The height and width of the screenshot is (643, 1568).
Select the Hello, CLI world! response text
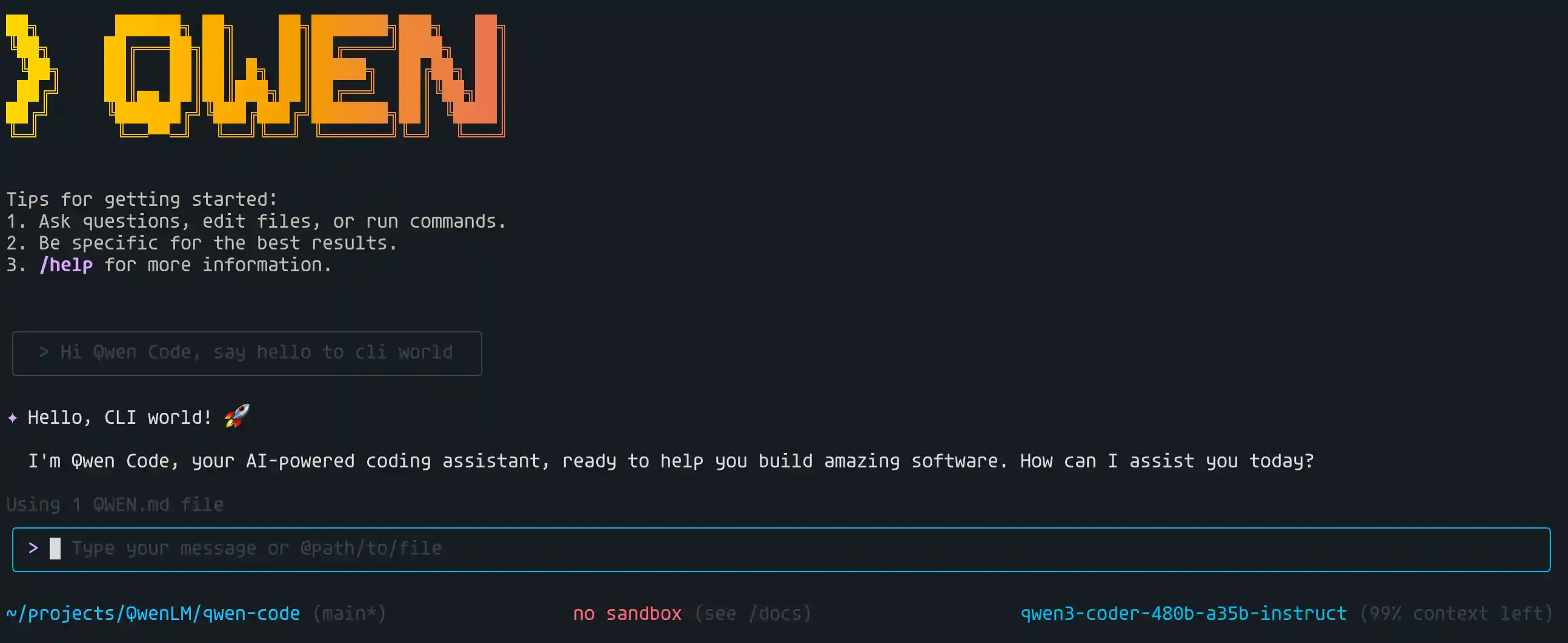tap(120, 417)
